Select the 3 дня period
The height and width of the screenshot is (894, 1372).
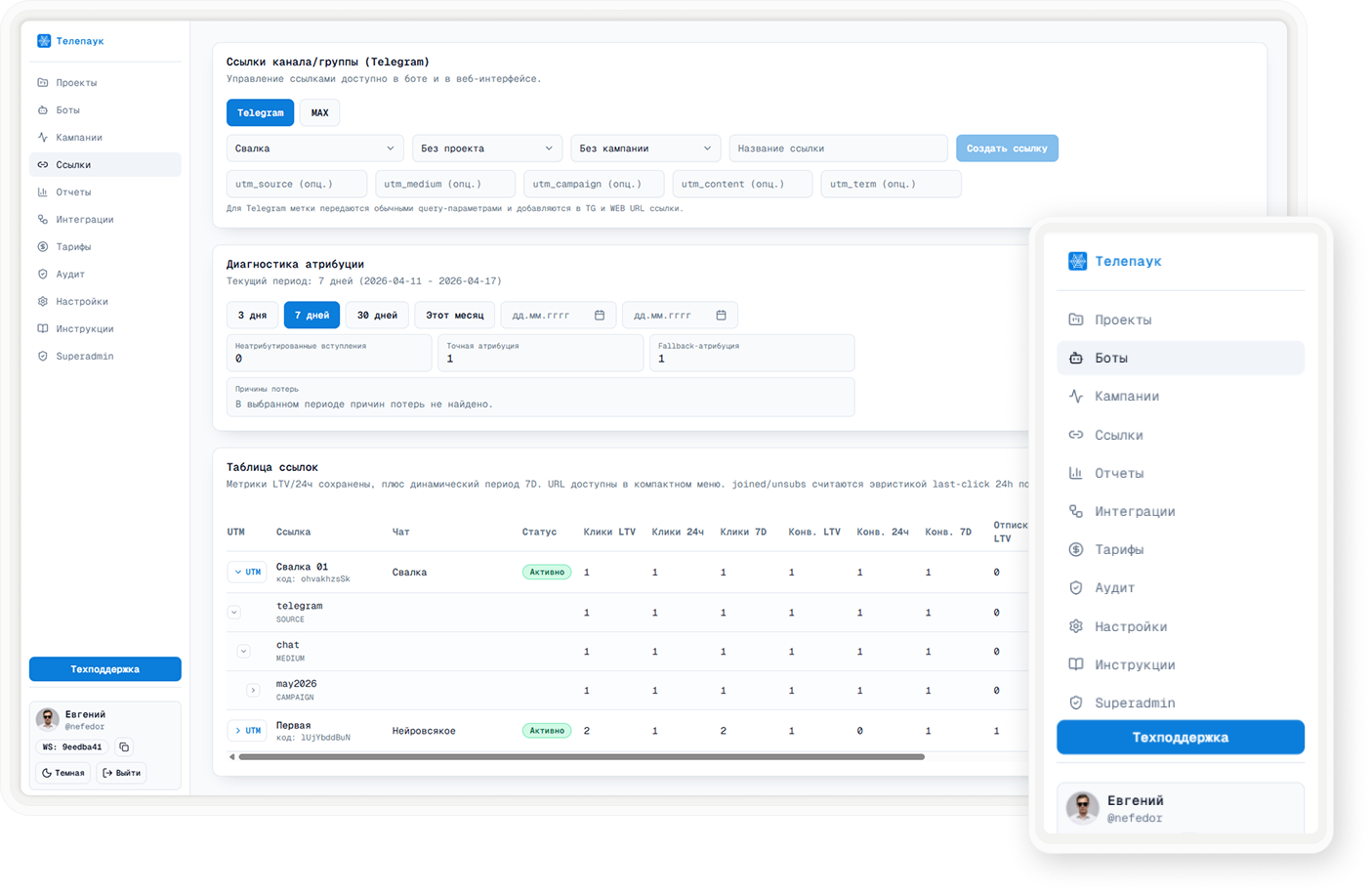252,316
